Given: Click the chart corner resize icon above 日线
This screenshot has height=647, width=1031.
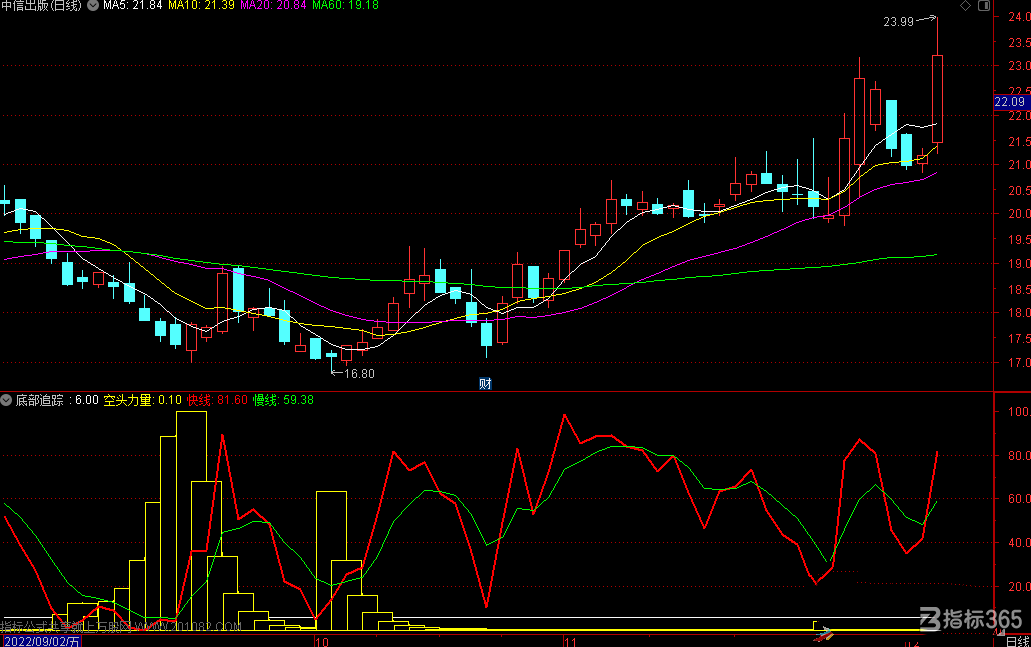Looking at the screenshot, I should 999,632.
